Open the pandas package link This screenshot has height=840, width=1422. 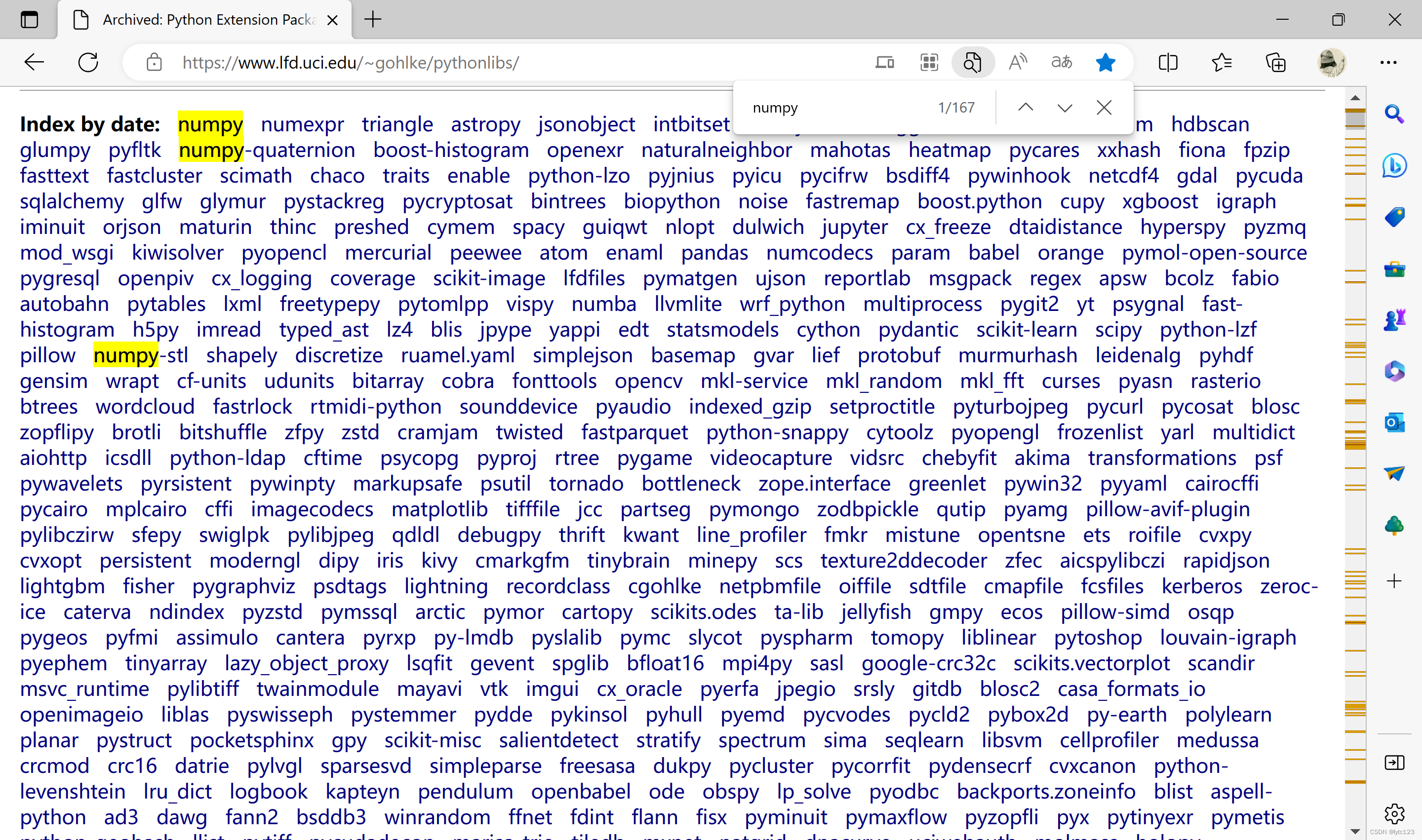(715, 253)
